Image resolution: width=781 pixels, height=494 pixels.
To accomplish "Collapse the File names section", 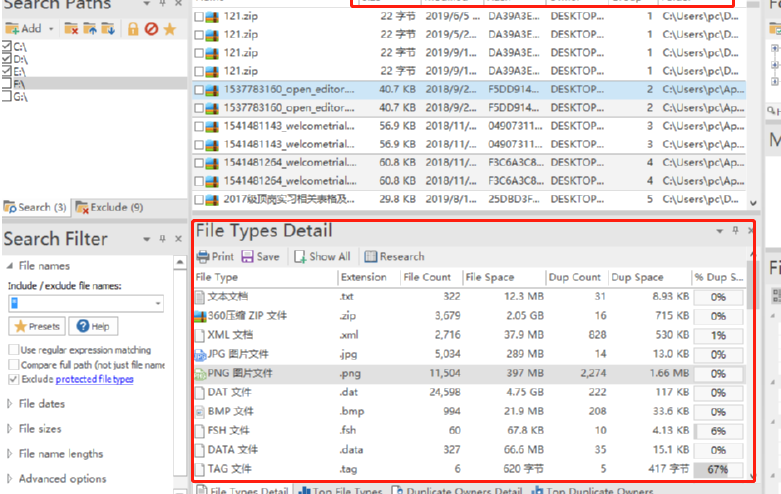I will [x=9, y=265].
